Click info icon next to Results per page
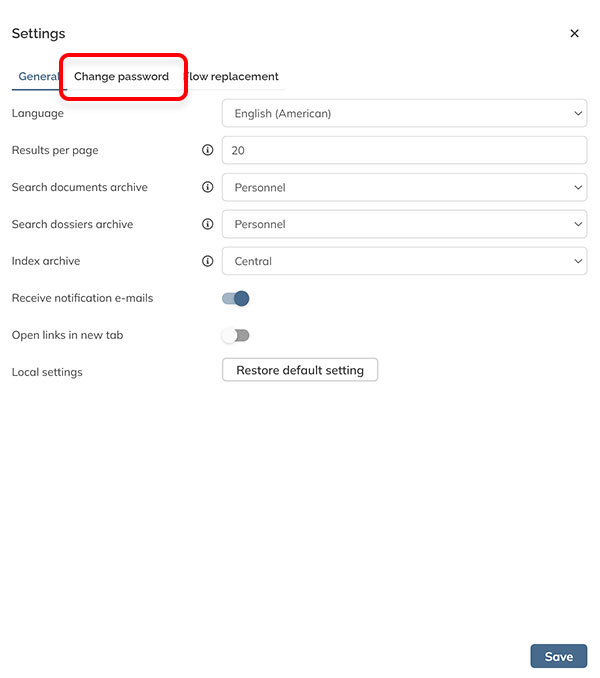The image size is (600, 678). [x=208, y=150]
